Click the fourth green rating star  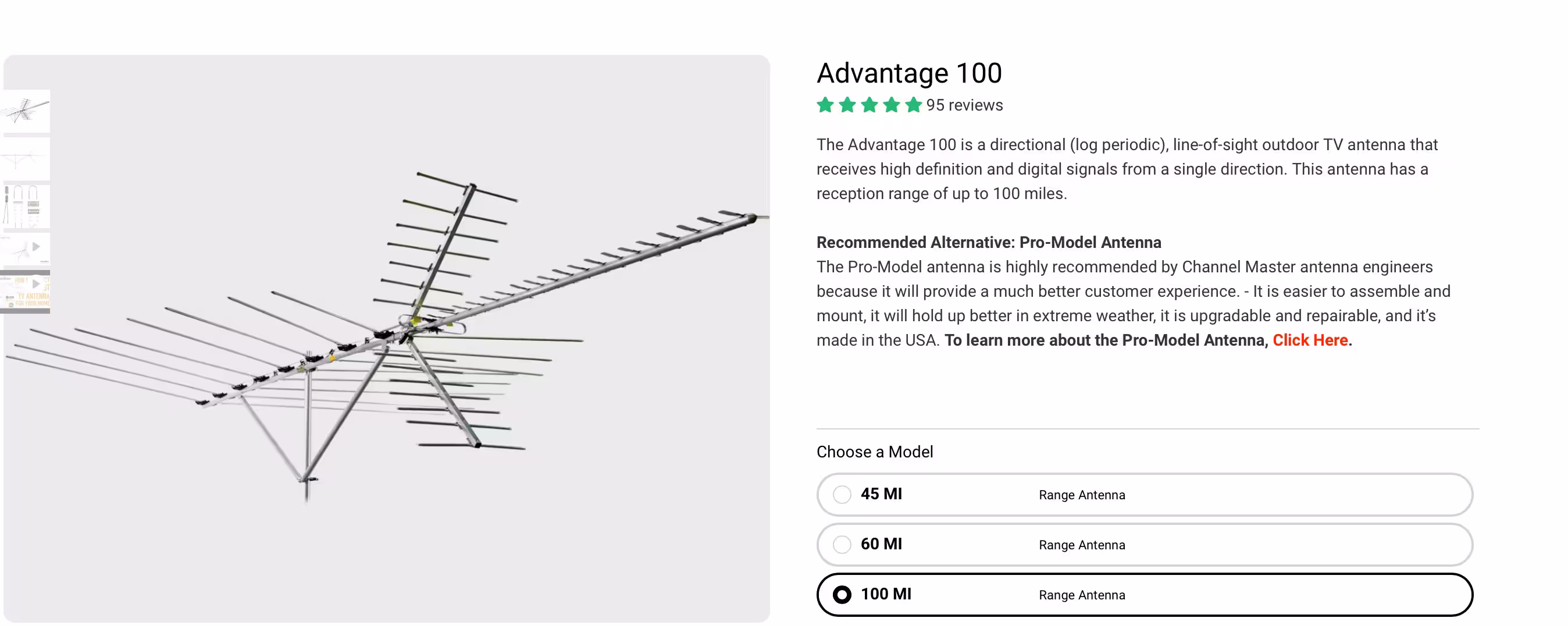coord(891,105)
